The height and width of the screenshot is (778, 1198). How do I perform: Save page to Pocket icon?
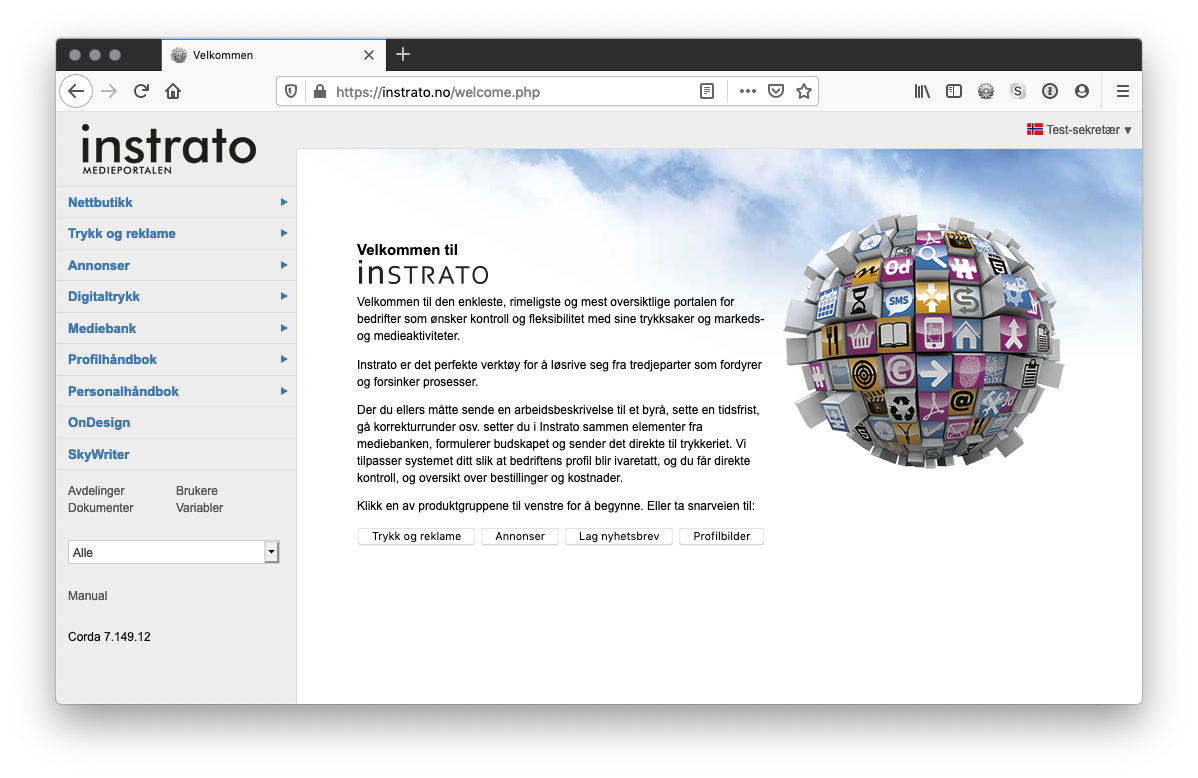tap(775, 91)
